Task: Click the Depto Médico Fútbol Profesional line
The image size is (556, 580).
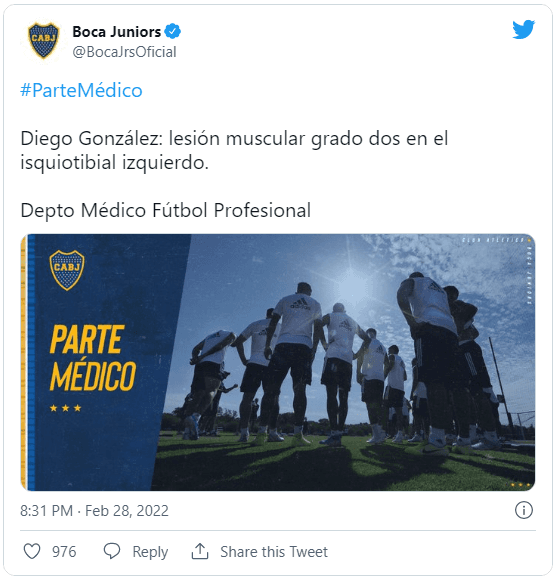Action: [165, 210]
